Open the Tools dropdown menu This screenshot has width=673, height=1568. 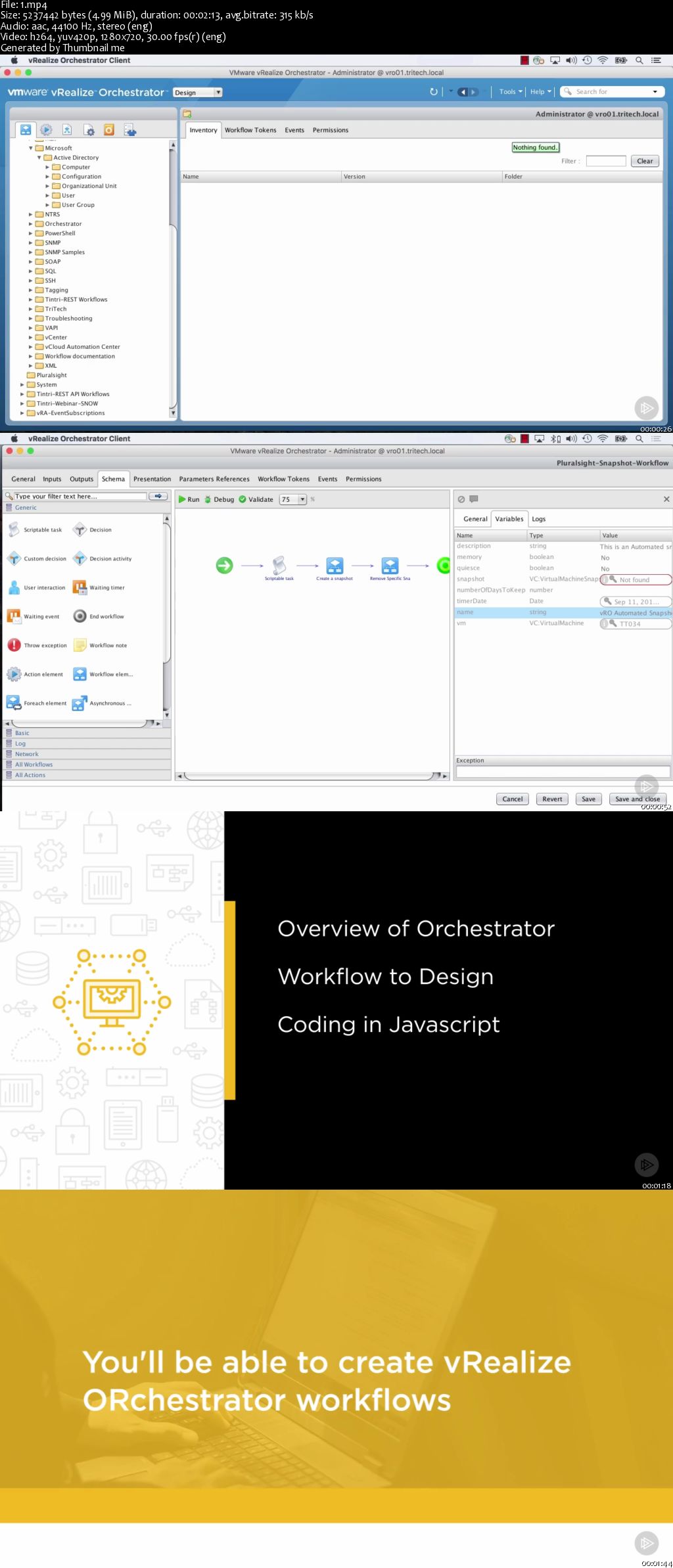coord(511,92)
